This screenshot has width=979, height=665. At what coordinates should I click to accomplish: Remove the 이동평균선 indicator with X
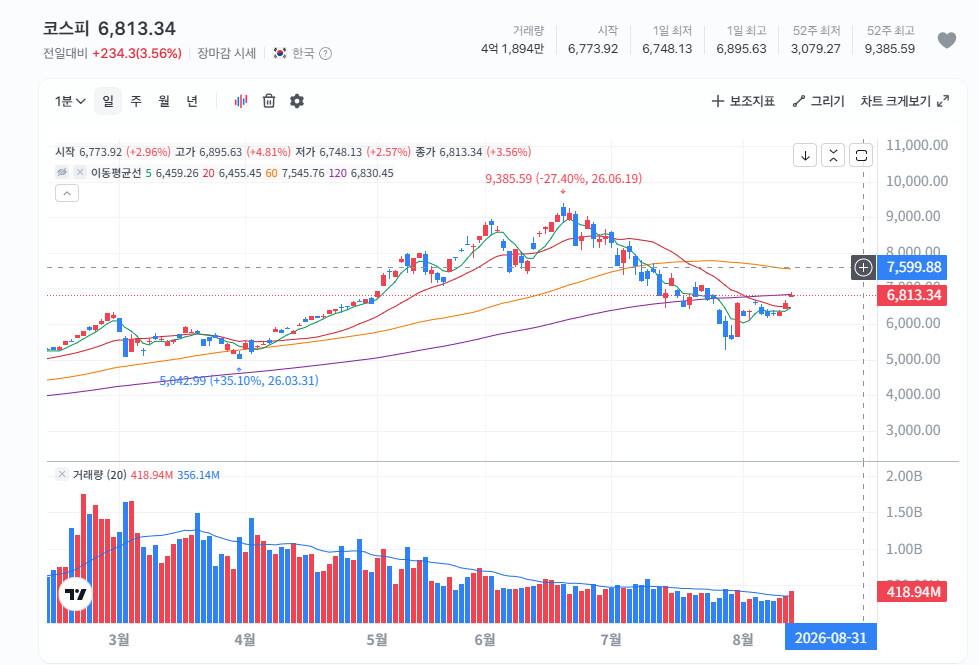[x=80, y=172]
